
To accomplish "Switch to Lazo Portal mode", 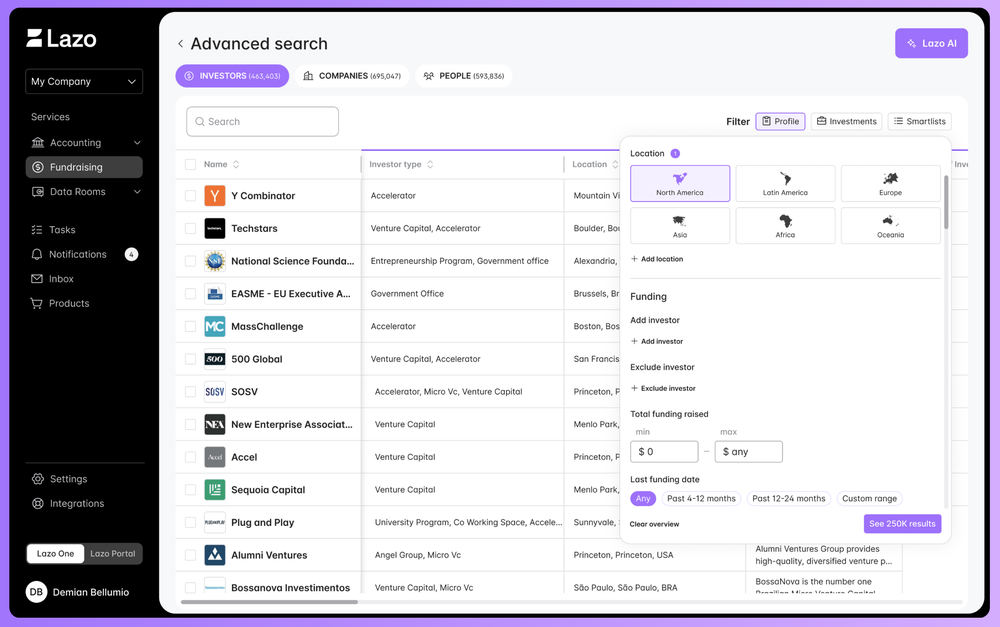I will (113, 554).
